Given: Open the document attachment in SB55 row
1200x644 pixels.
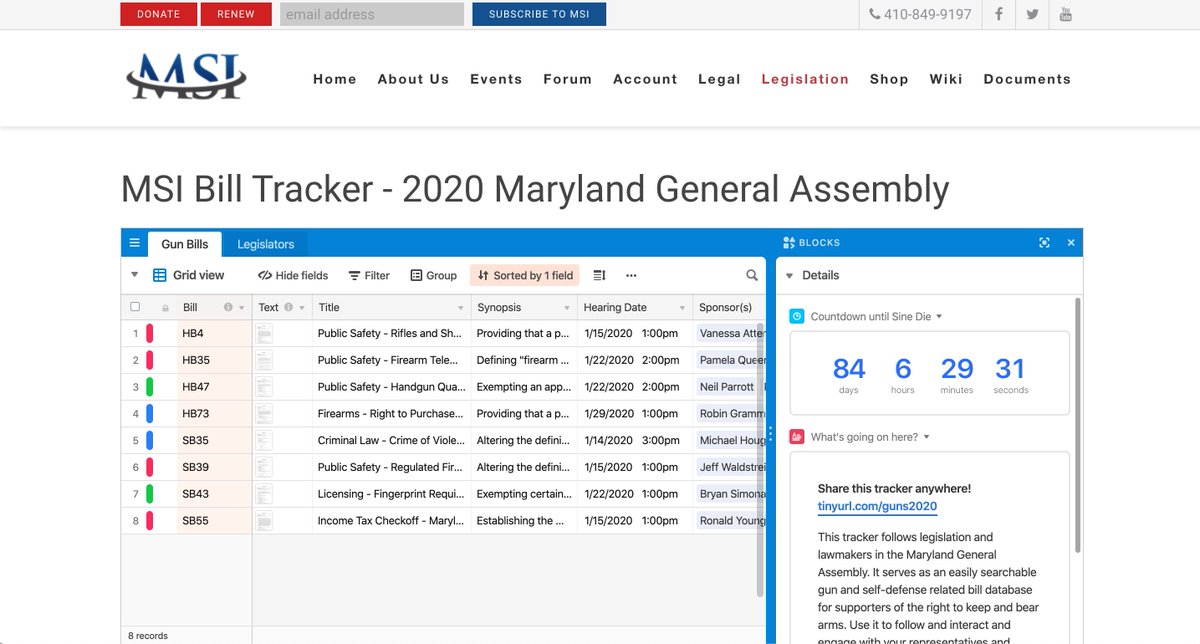Looking at the screenshot, I should tap(264, 521).
